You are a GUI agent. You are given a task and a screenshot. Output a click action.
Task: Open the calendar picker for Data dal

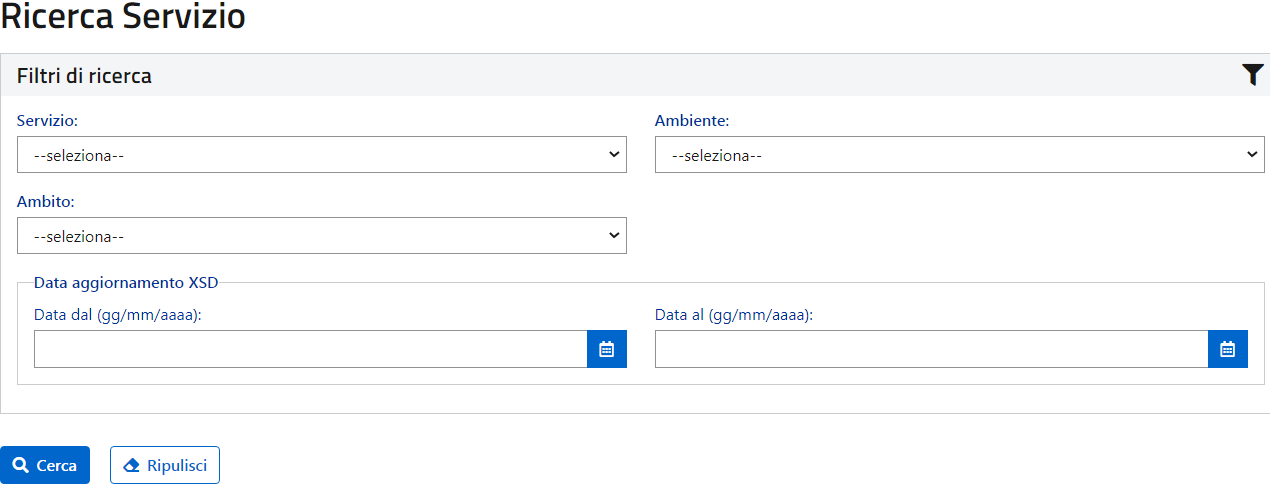606,349
